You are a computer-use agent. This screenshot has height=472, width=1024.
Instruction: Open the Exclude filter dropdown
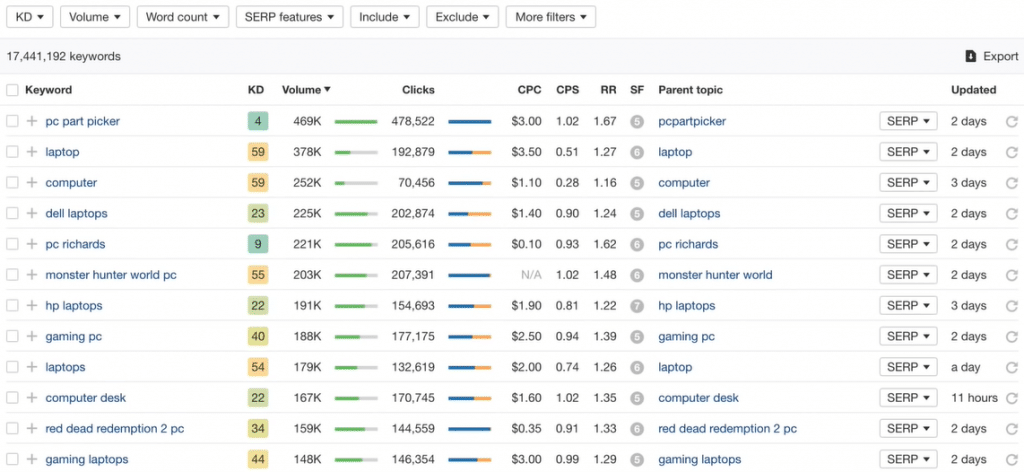coord(462,17)
